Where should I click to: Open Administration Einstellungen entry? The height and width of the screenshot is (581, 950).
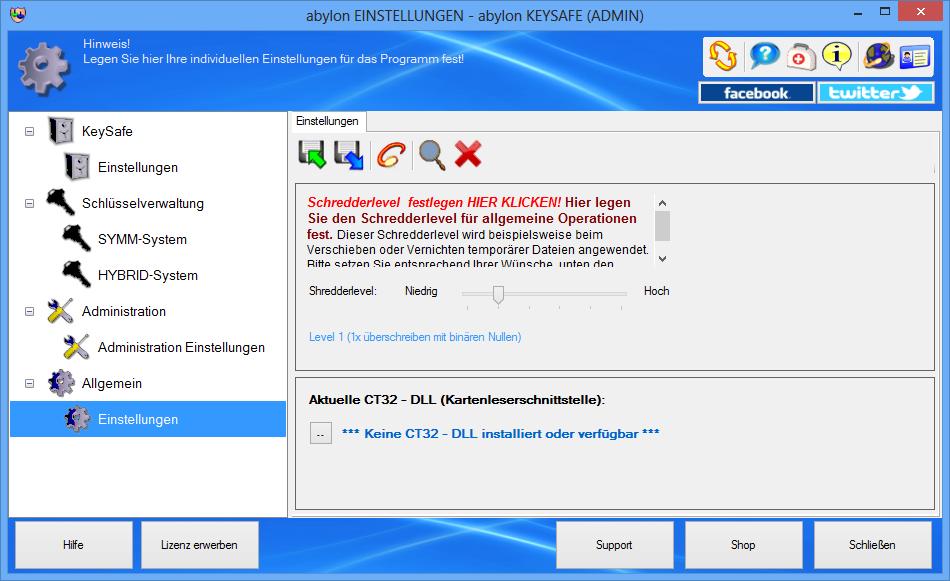click(182, 347)
